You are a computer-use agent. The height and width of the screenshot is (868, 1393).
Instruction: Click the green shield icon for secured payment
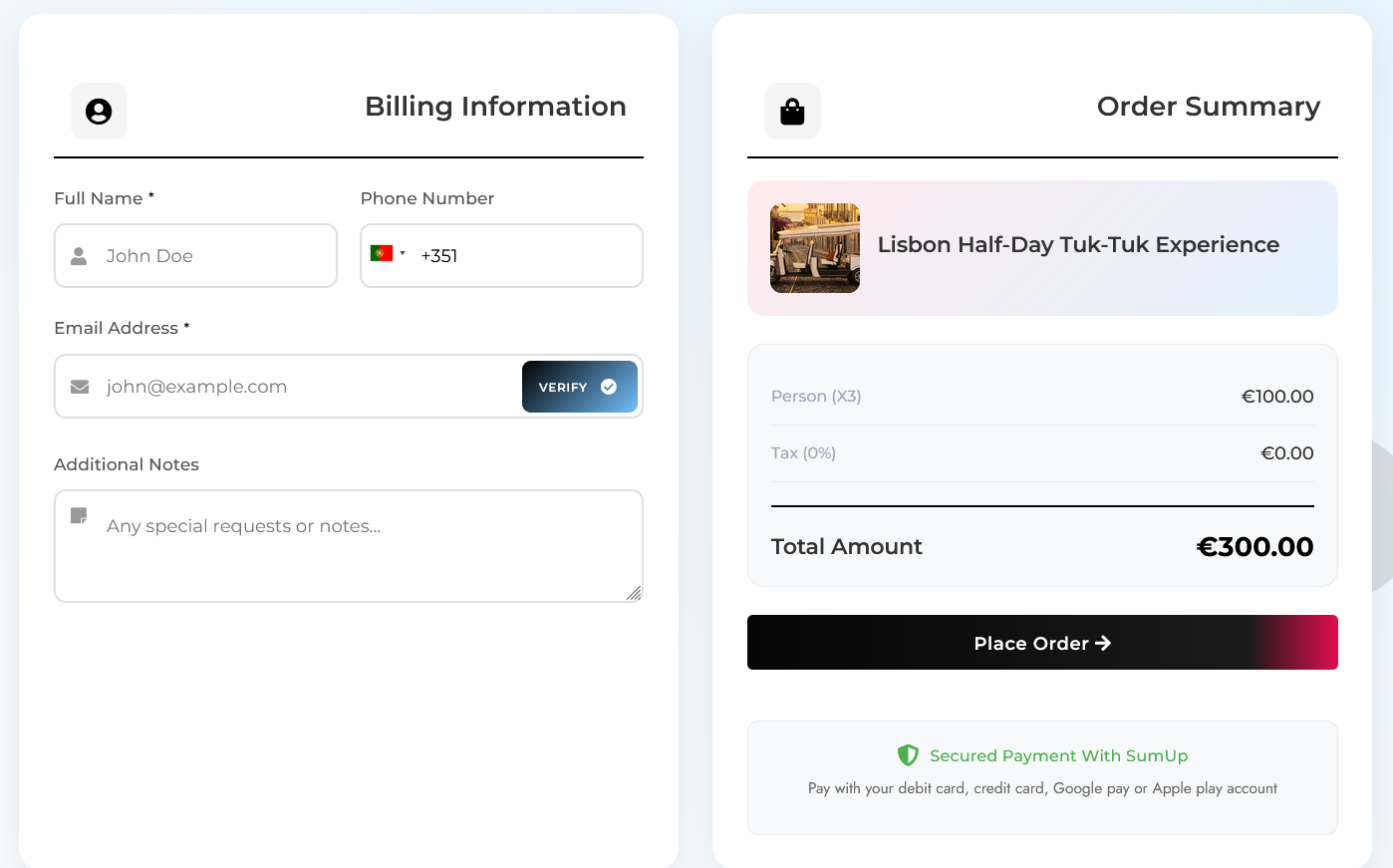(908, 755)
